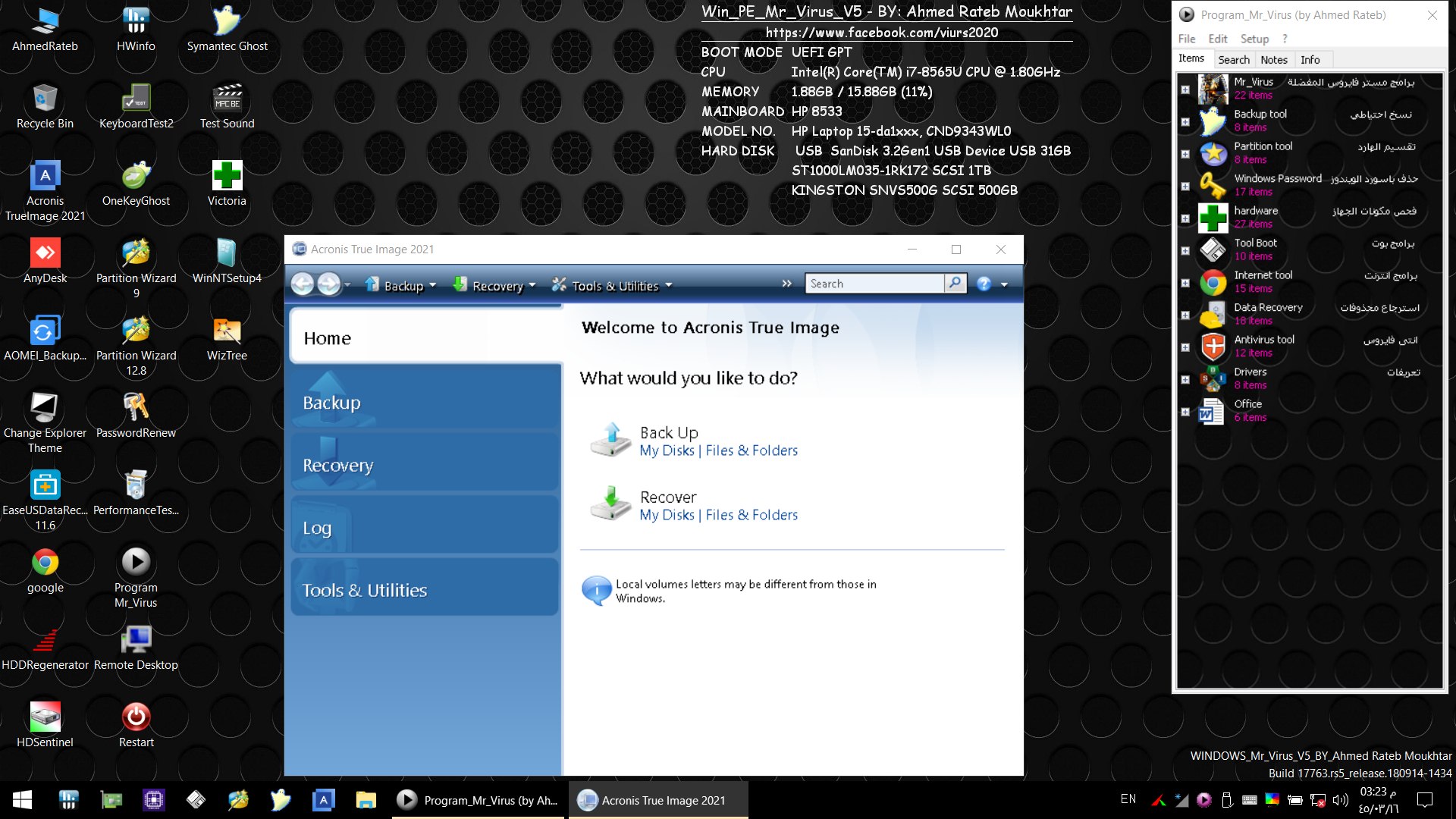Open Change Explorer Theme desktop icon

pyautogui.click(x=45, y=423)
